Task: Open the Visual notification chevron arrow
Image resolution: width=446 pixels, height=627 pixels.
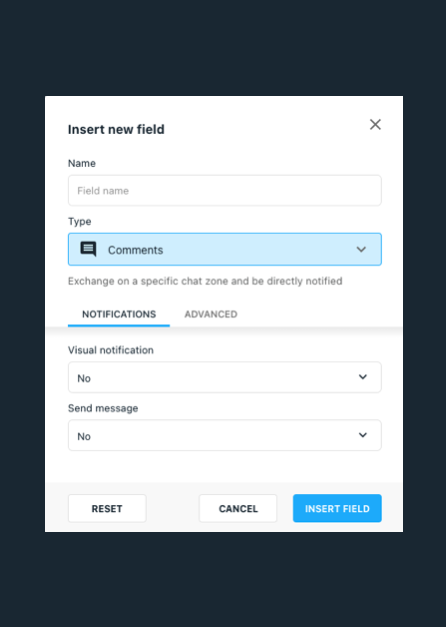Action: pos(363,377)
